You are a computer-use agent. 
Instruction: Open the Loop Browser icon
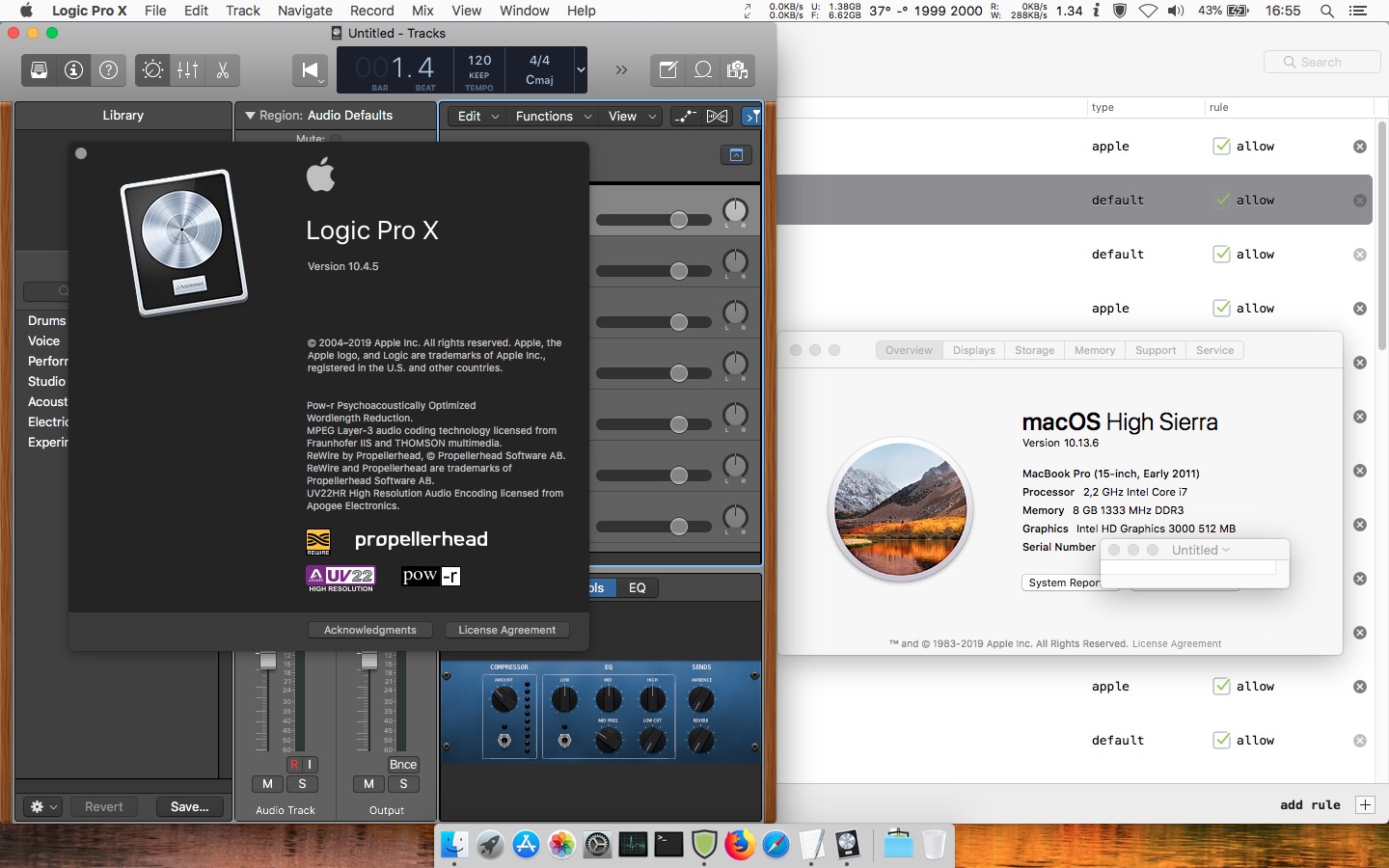703,70
